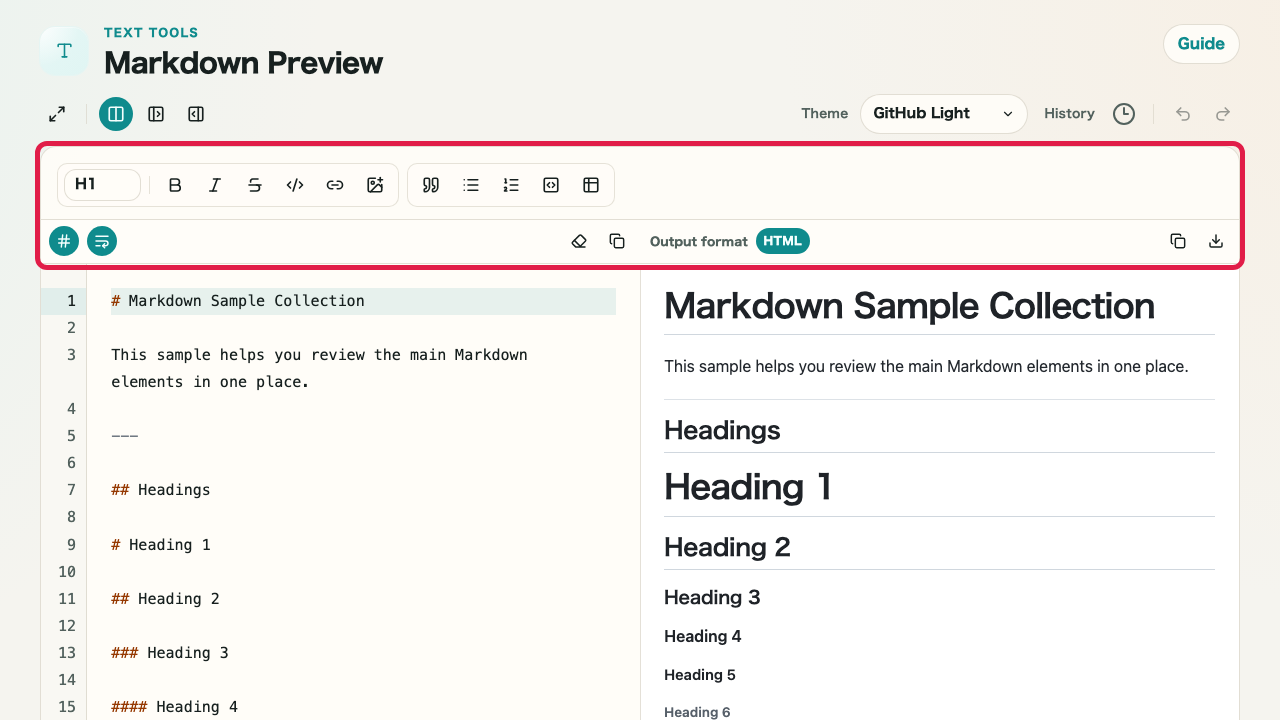Click the 'Heading 3' preview heading
Viewport: 1280px width, 720px height.
click(712, 597)
